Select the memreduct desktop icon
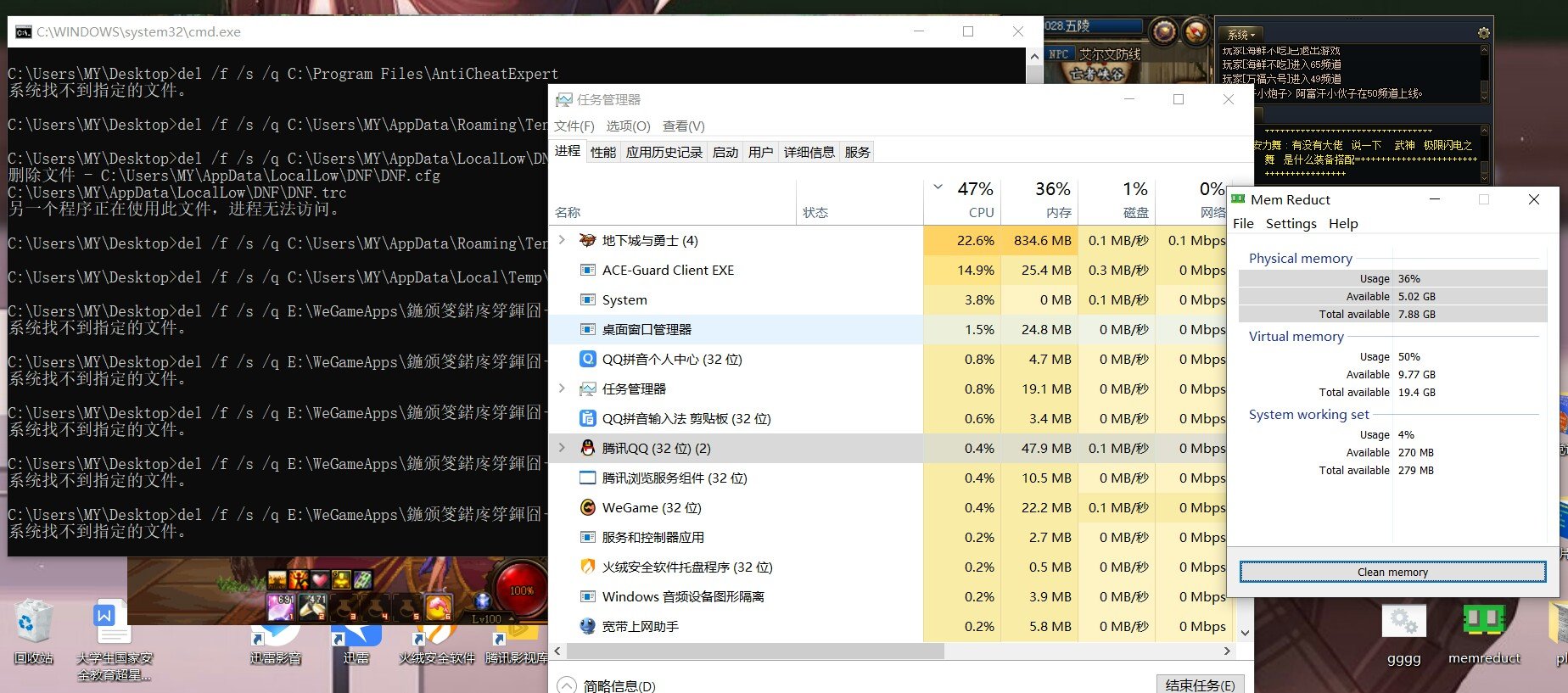 tap(1484, 622)
